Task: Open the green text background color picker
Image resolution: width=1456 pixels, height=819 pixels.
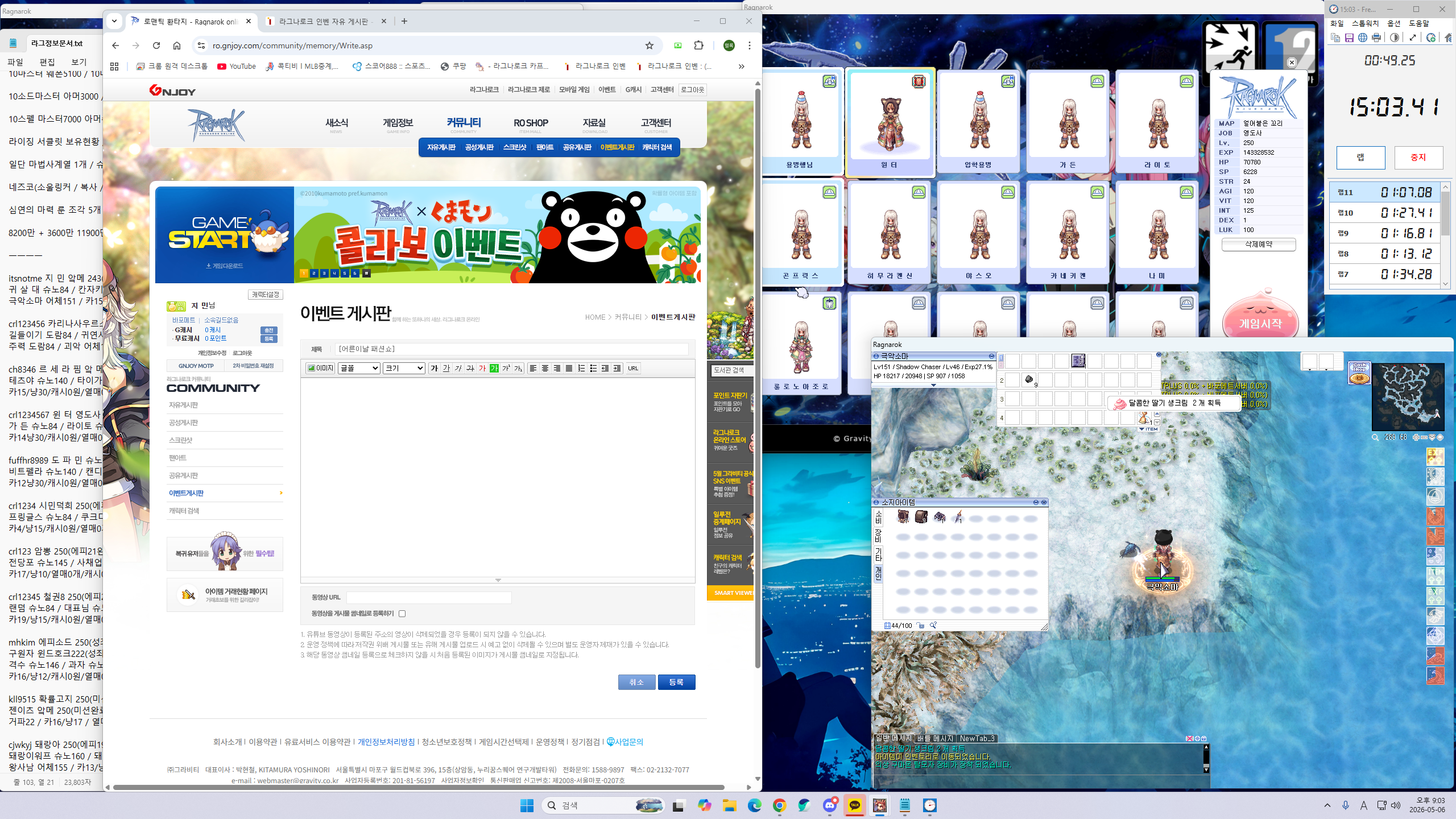Action: [x=494, y=369]
